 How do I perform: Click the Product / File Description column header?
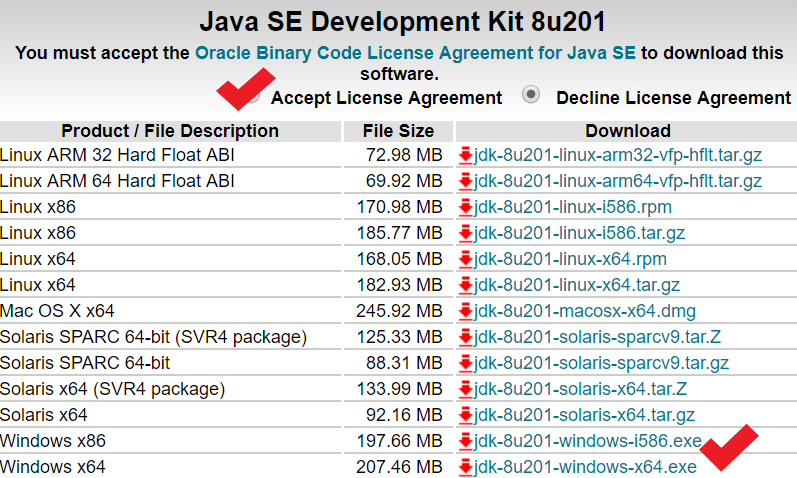coord(170,131)
